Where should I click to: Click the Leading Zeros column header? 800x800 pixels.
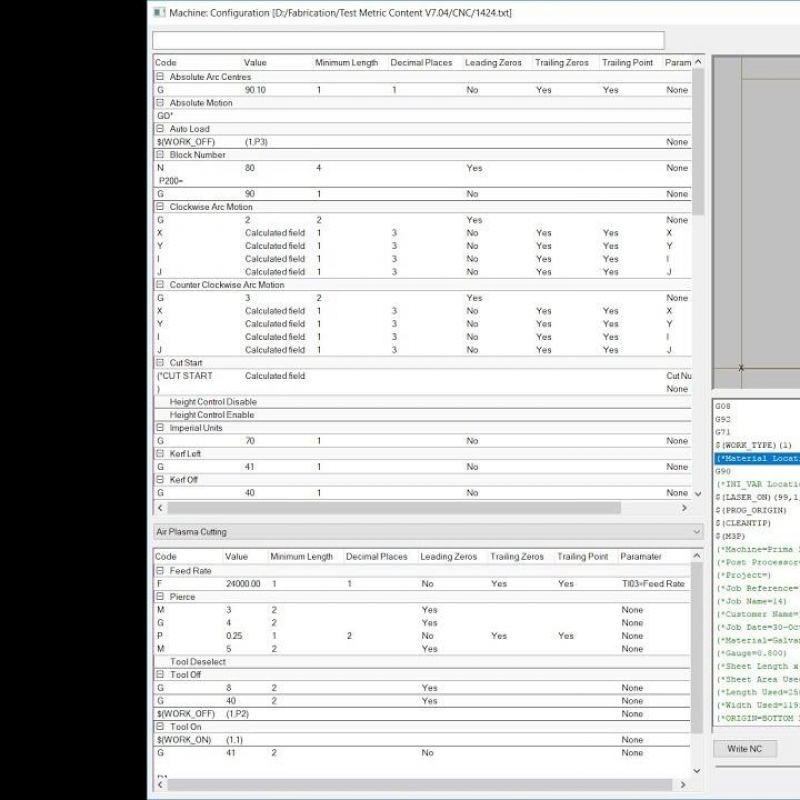(493, 63)
